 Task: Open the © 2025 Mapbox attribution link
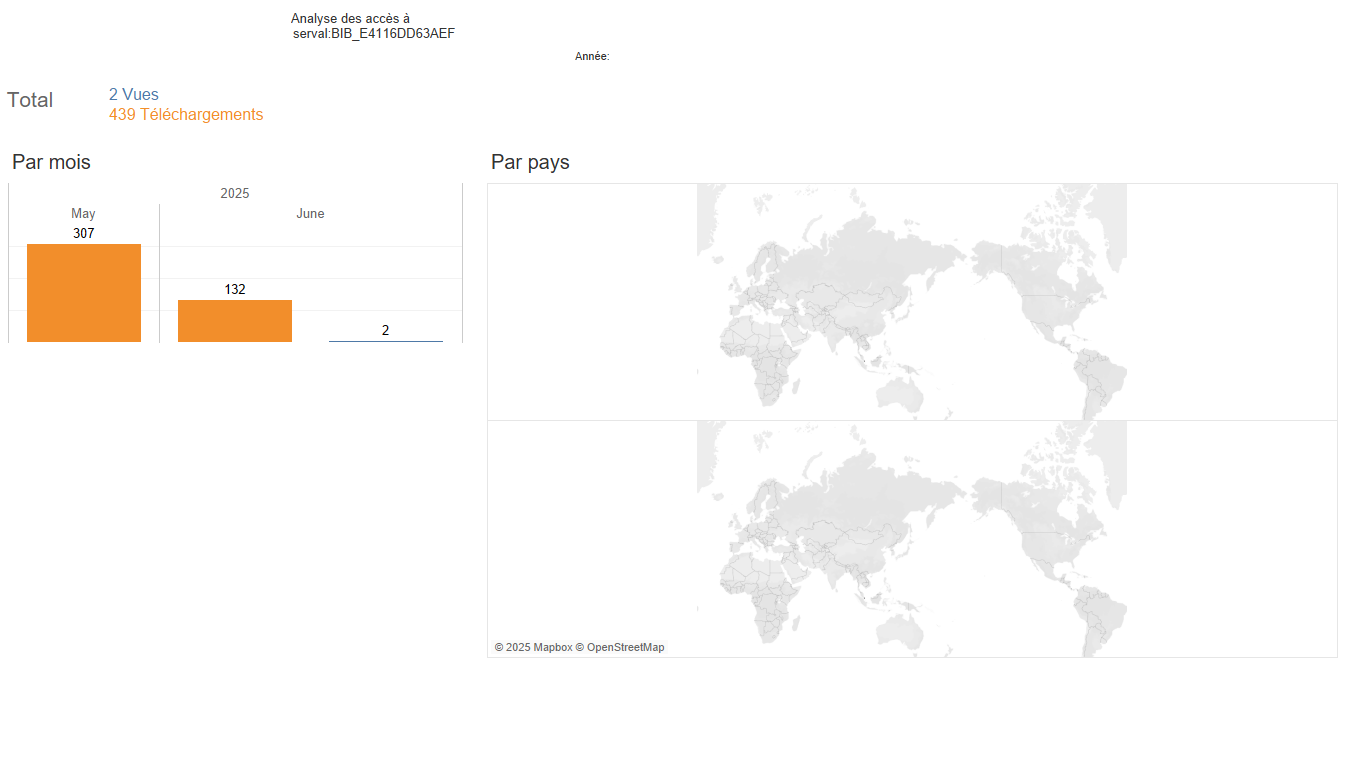click(533, 648)
